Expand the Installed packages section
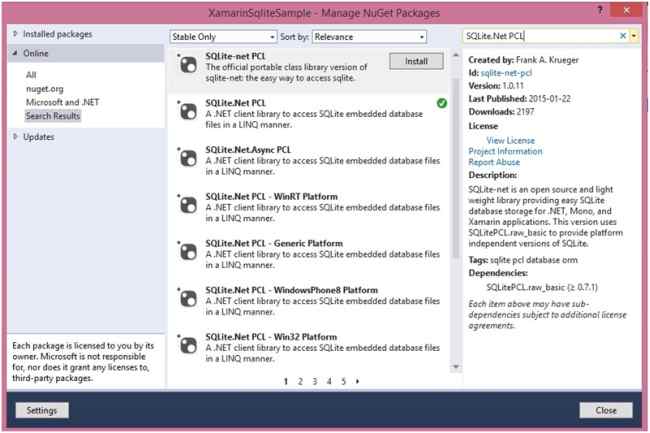Viewport: 650px width, 433px height. 15,34
